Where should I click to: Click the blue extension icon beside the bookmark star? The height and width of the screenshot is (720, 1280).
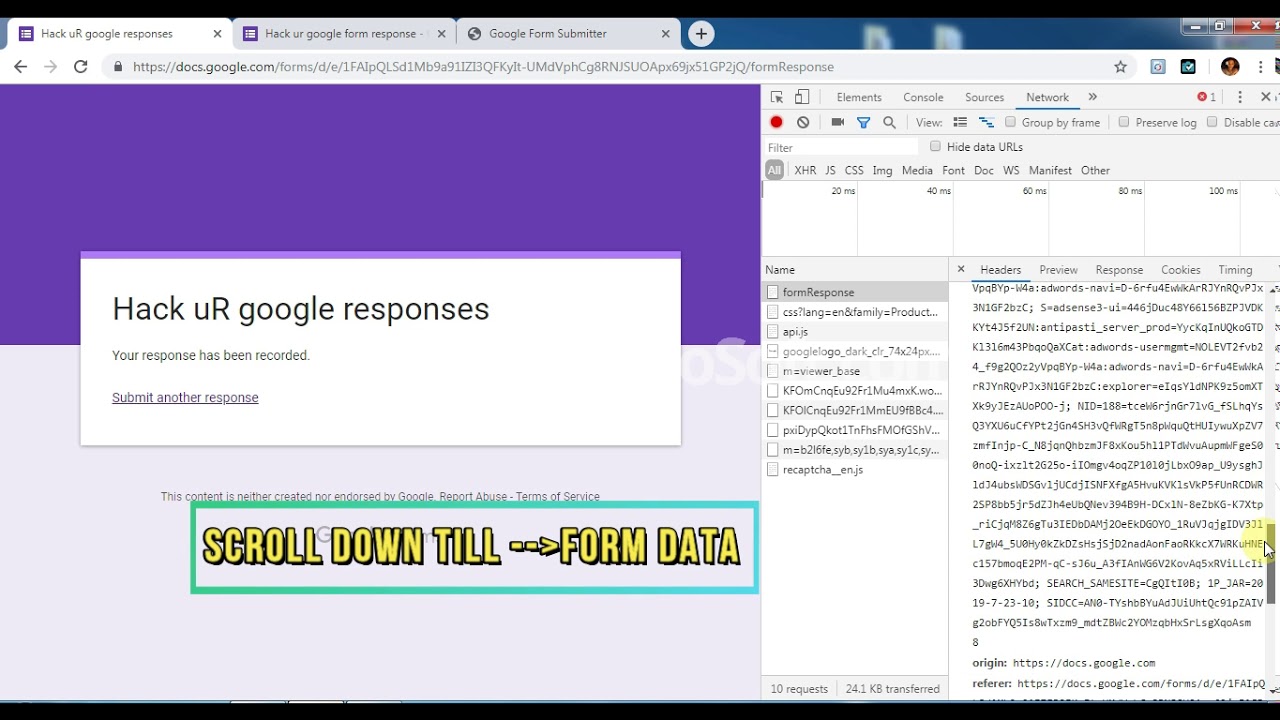coord(1158,67)
